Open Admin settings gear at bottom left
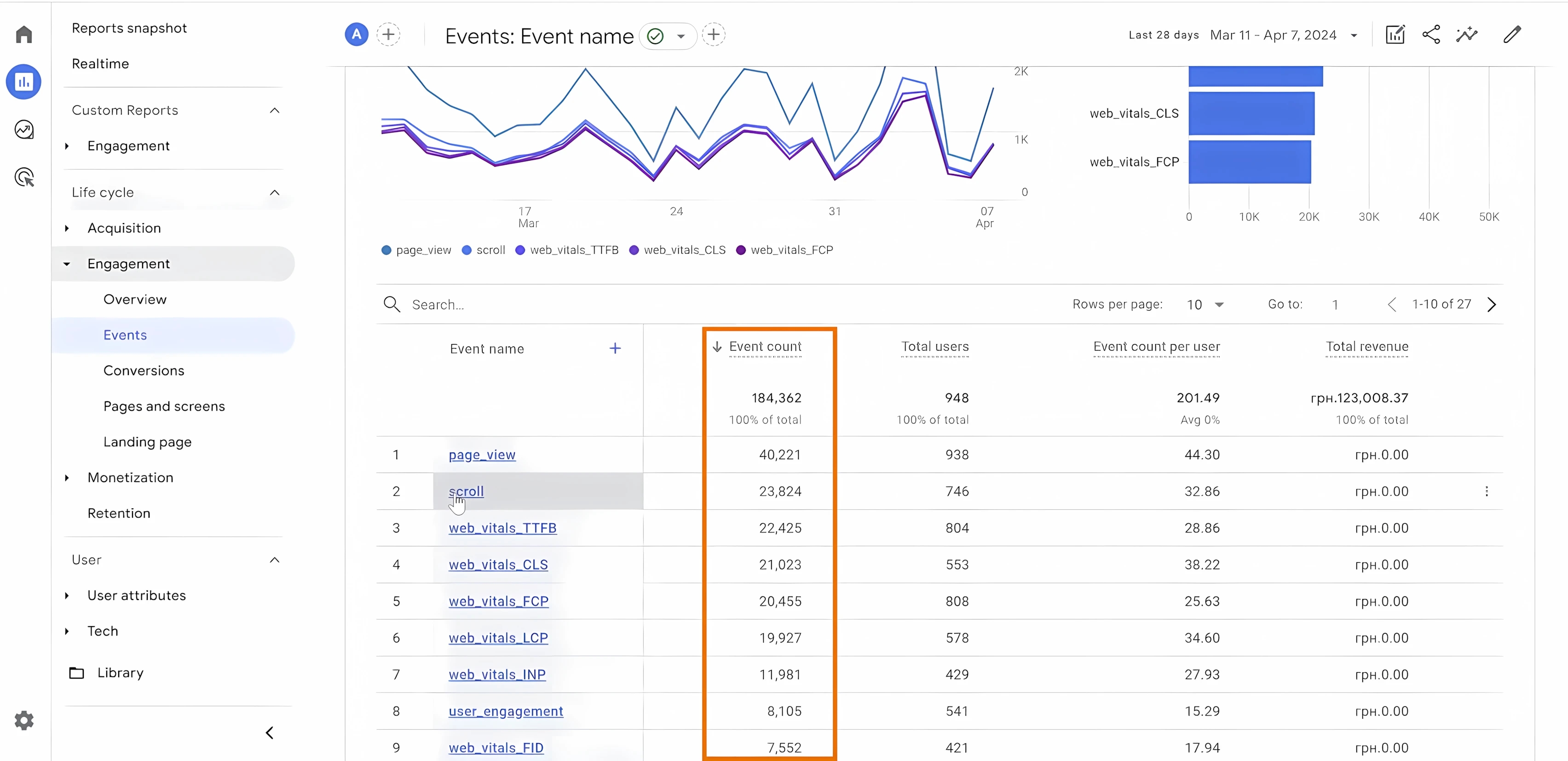 [24, 720]
